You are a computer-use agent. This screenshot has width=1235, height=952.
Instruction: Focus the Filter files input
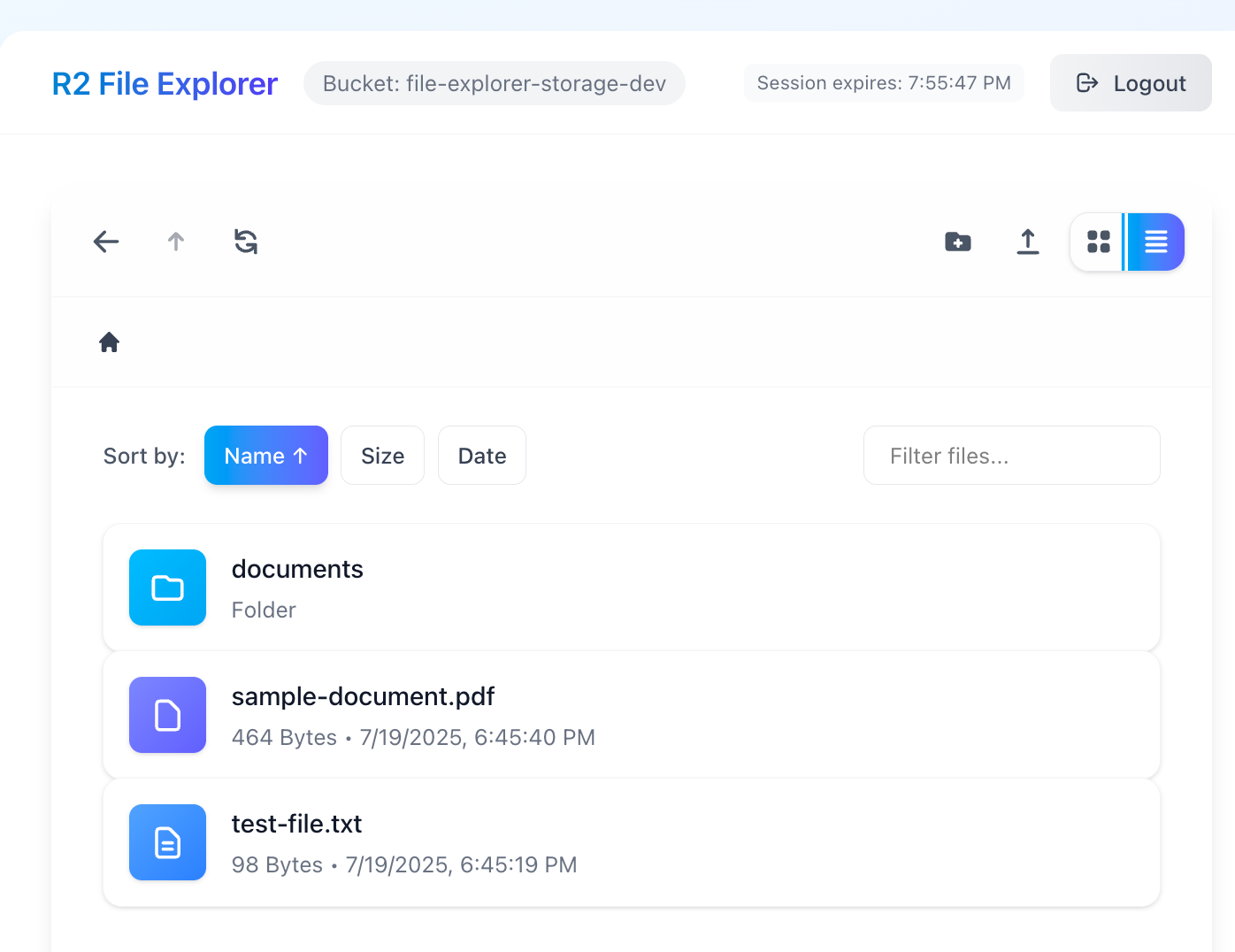[1012, 456]
